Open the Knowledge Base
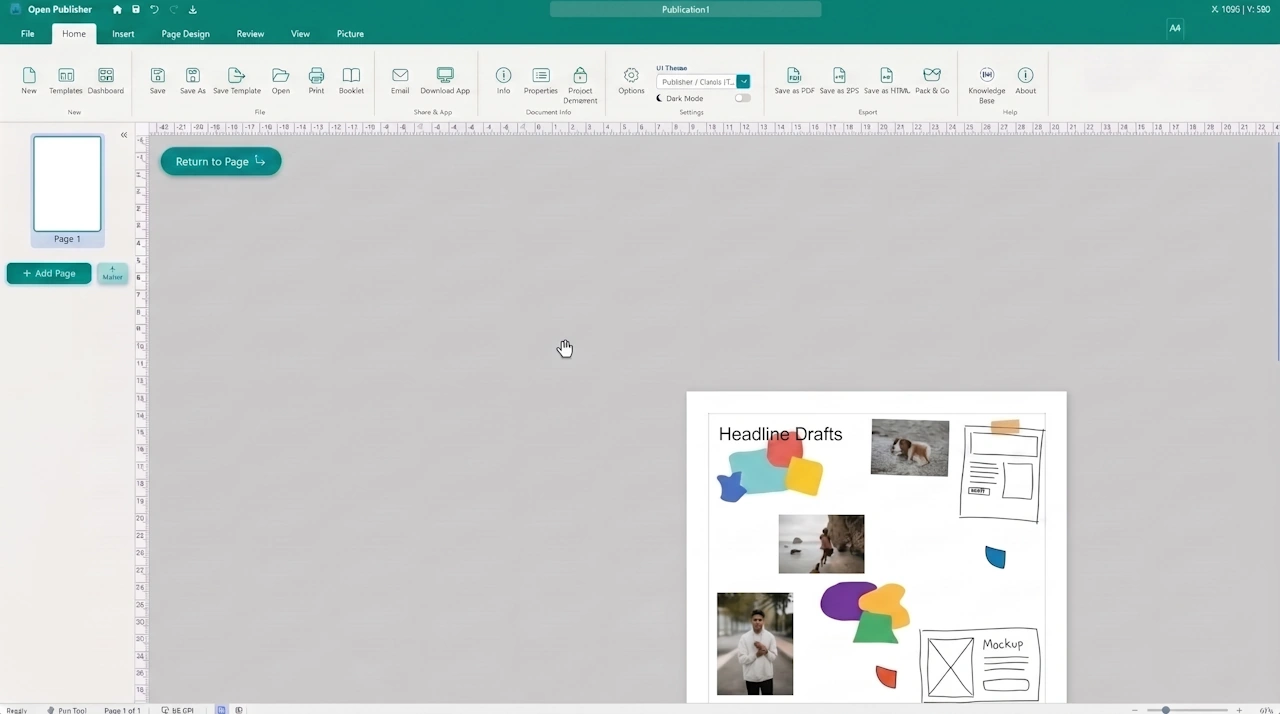 (987, 85)
